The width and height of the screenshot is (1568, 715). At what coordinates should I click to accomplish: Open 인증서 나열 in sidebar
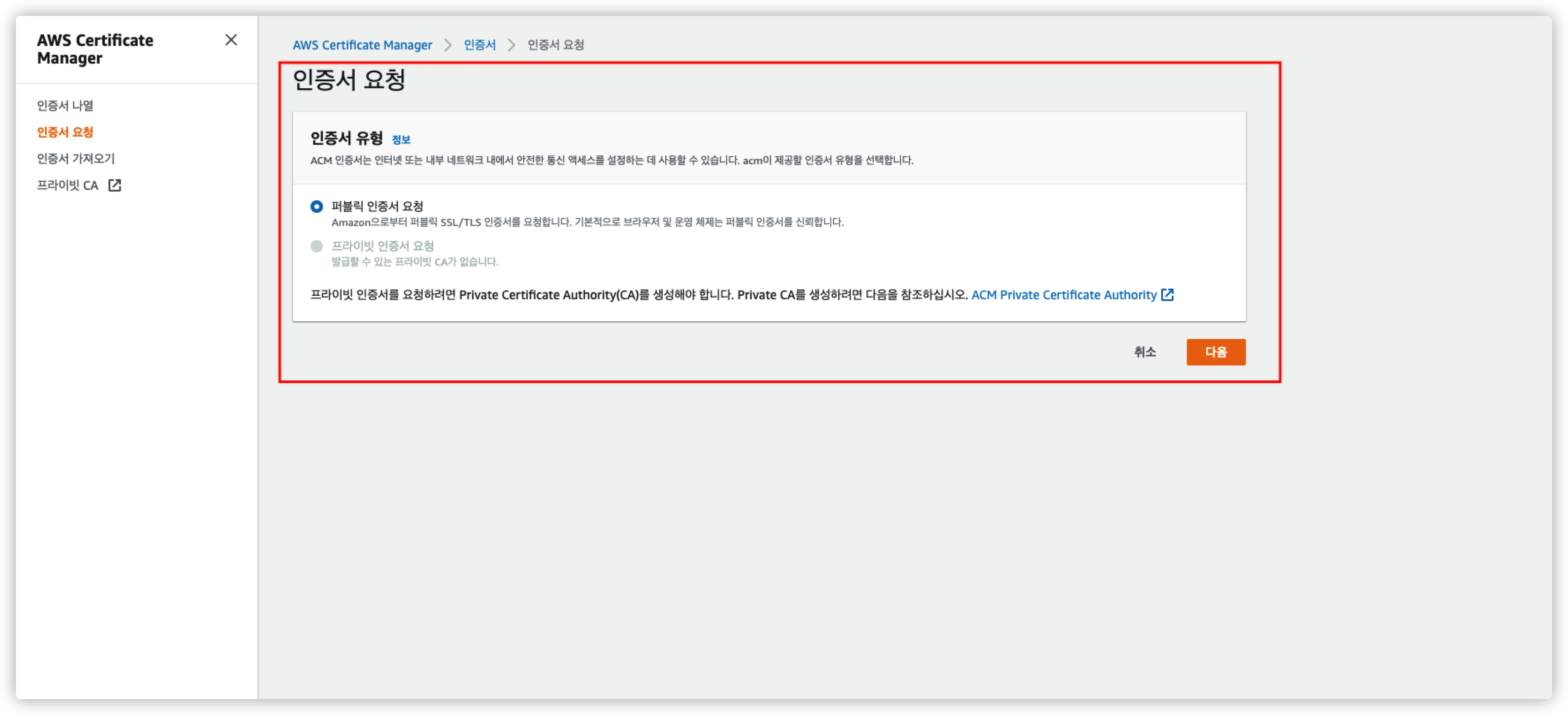point(65,106)
